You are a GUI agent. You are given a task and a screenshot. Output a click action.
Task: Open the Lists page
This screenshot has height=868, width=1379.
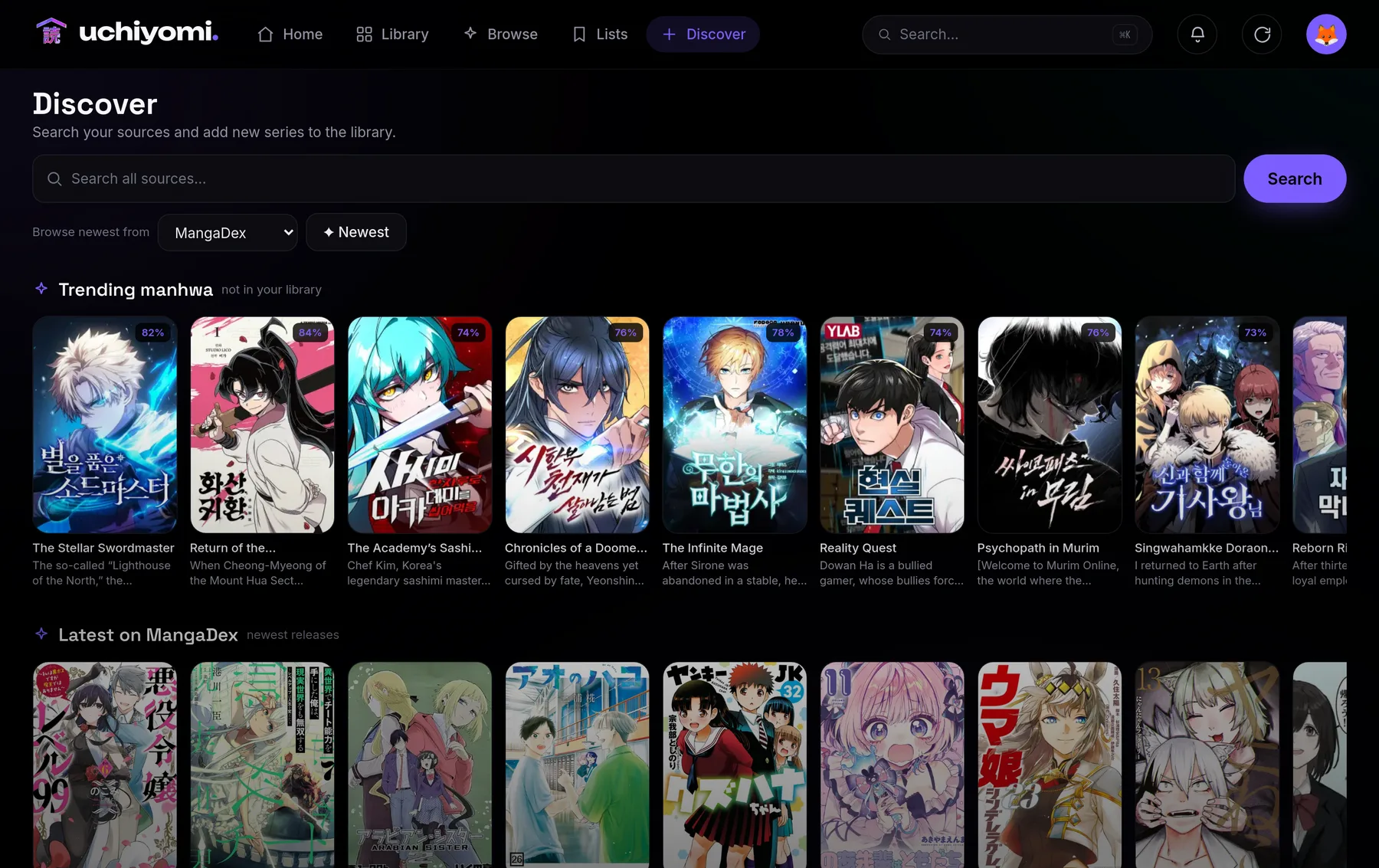pyautogui.click(x=601, y=34)
